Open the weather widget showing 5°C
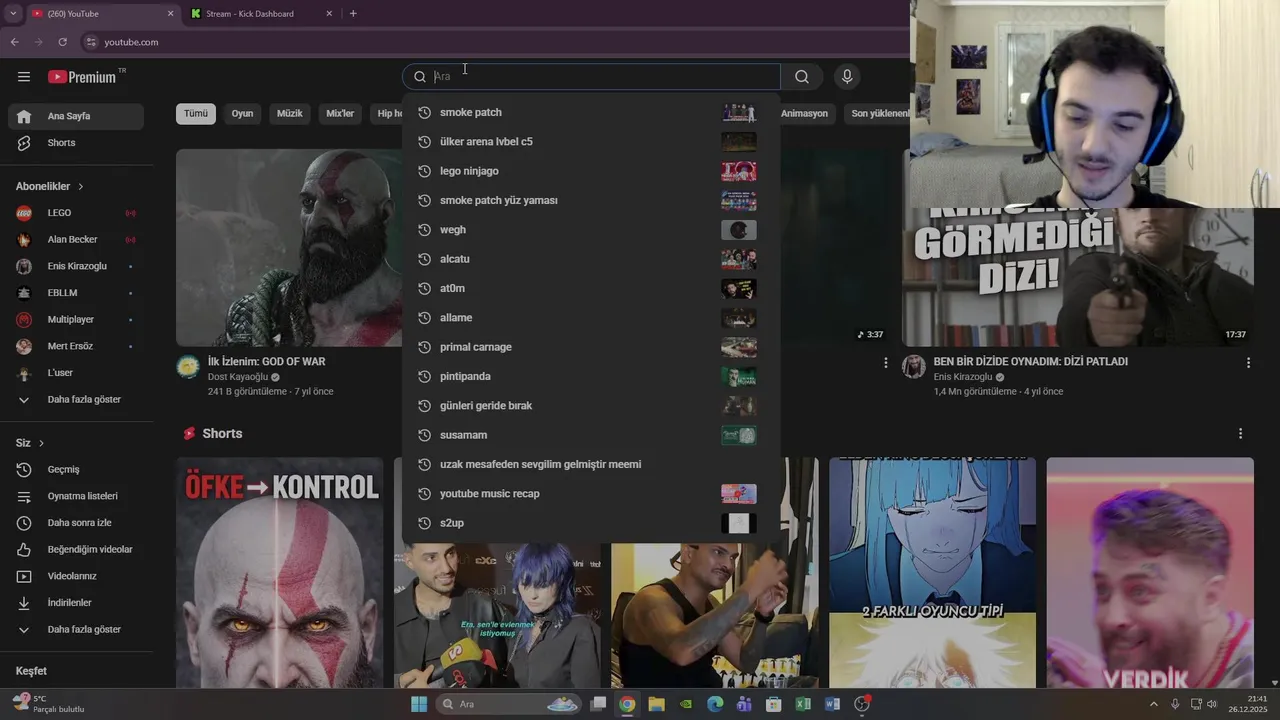Image resolution: width=1280 pixels, height=720 pixels. point(48,704)
